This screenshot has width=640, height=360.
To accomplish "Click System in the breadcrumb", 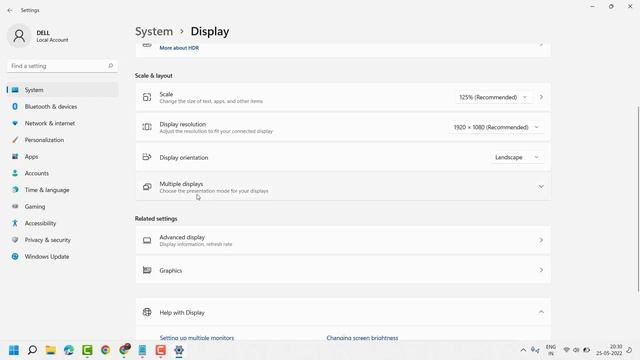I will tap(154, 31).
